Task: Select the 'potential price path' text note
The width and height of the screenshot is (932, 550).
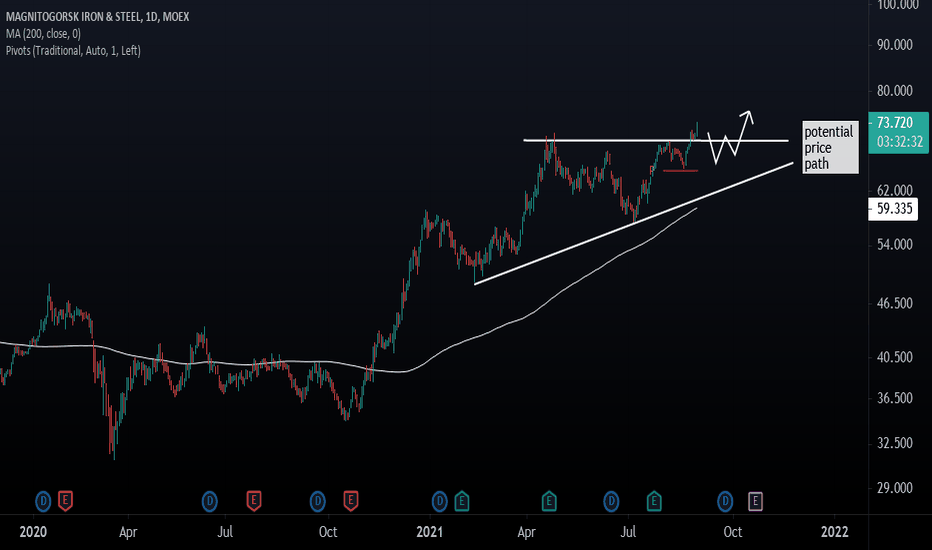Action: coord(830,147)
